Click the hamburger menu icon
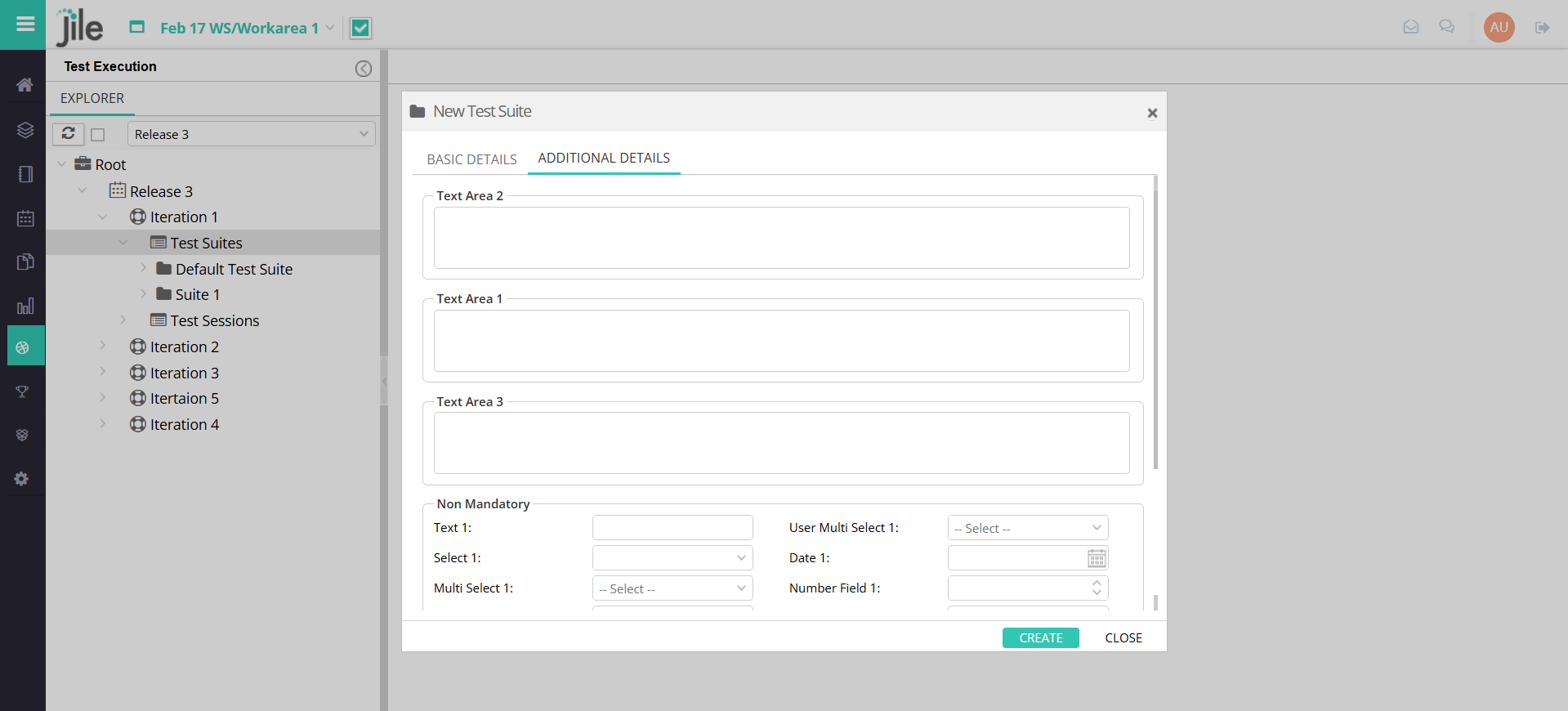The image size is (1568, 711). 25,24
